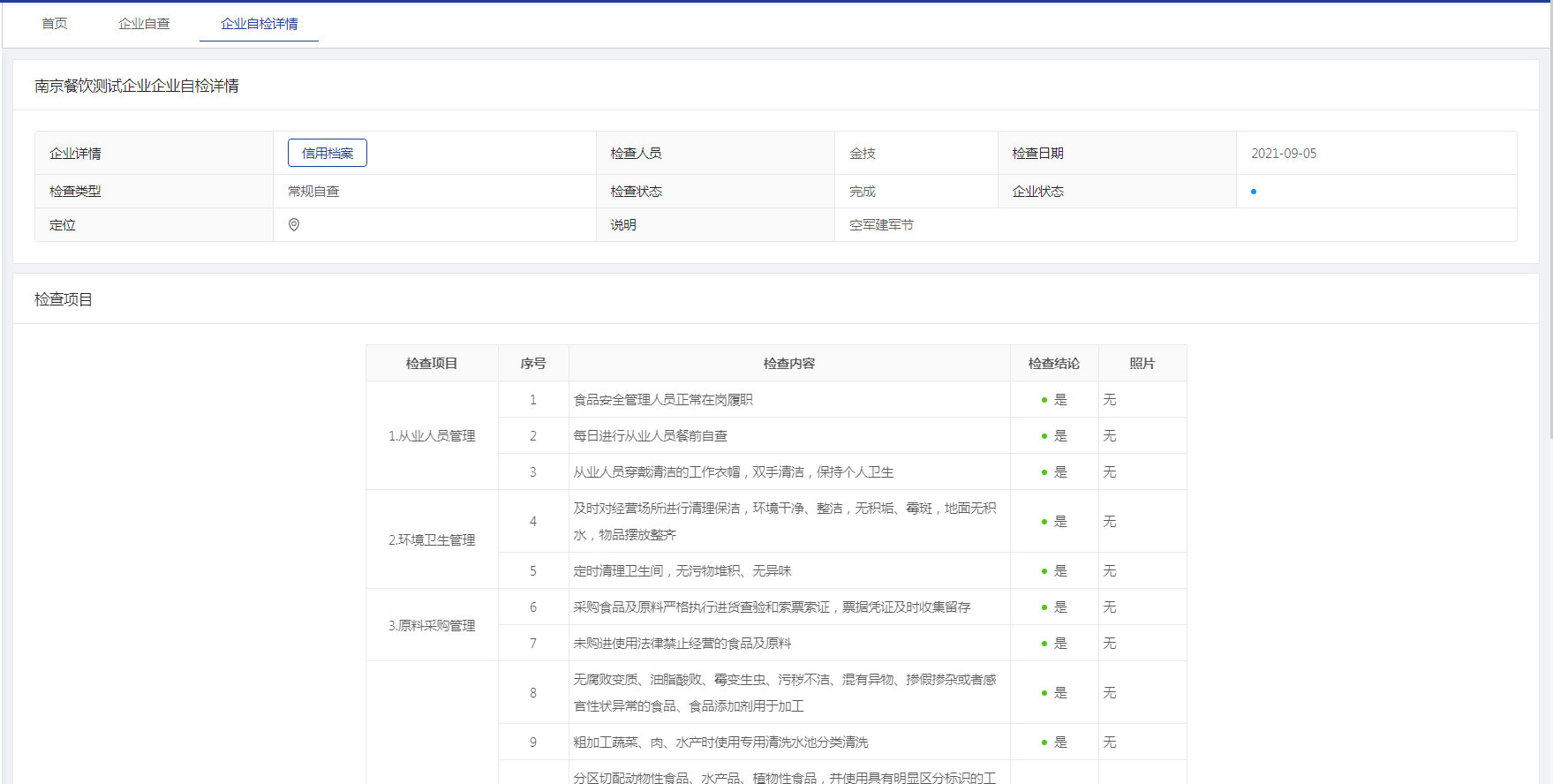Click the blue 企业状态 status dot

point(1254,192)
